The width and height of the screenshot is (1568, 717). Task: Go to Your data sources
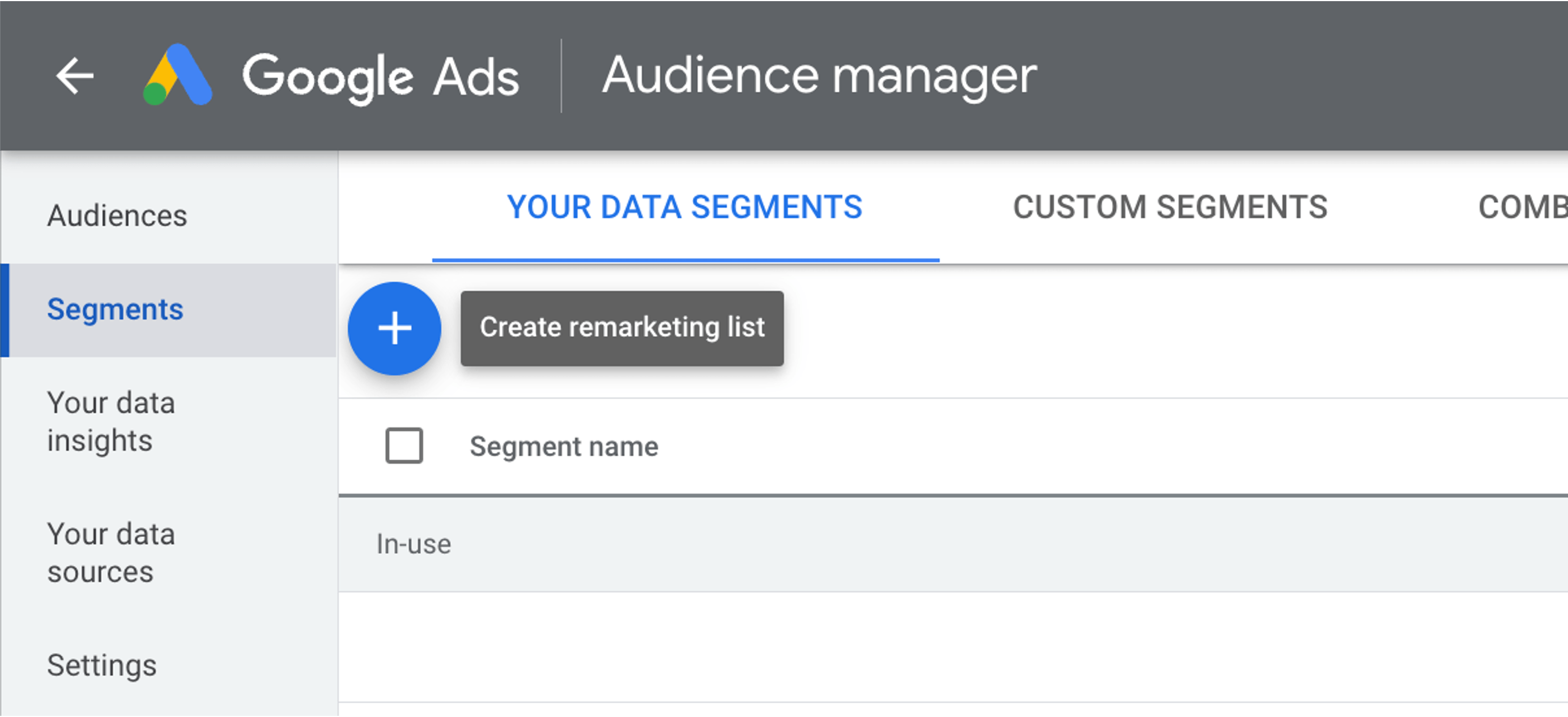point(112,553)
